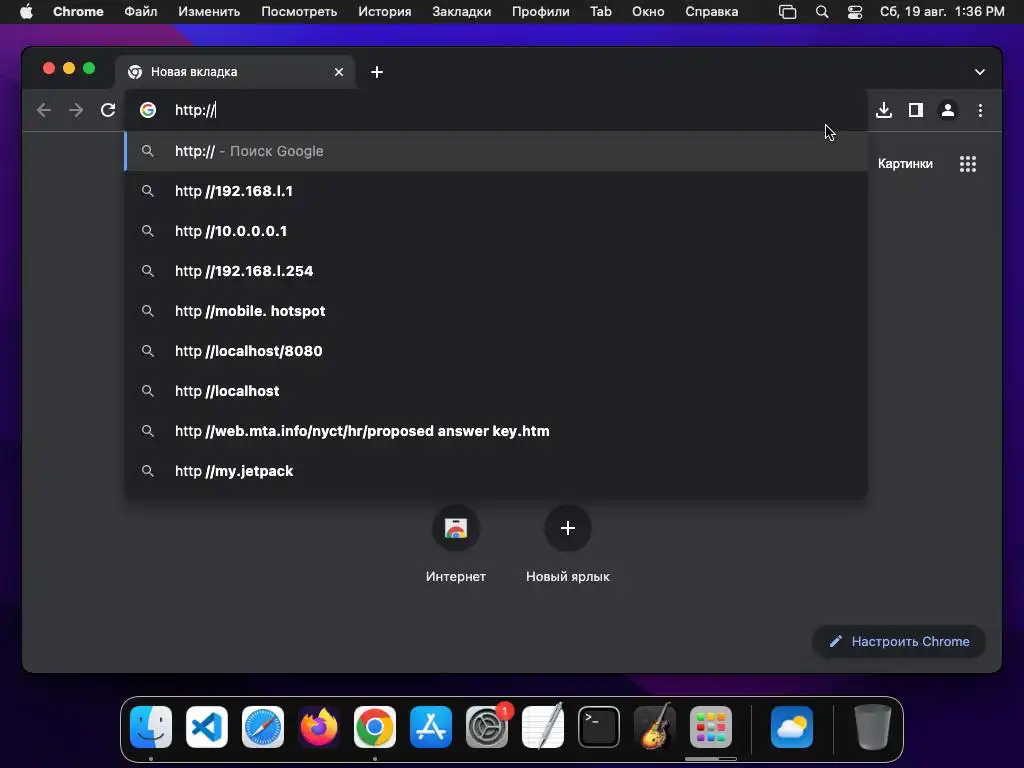Click the date and time display
This screenshot has width=1024, height=768.
click(x=942, y=12)
